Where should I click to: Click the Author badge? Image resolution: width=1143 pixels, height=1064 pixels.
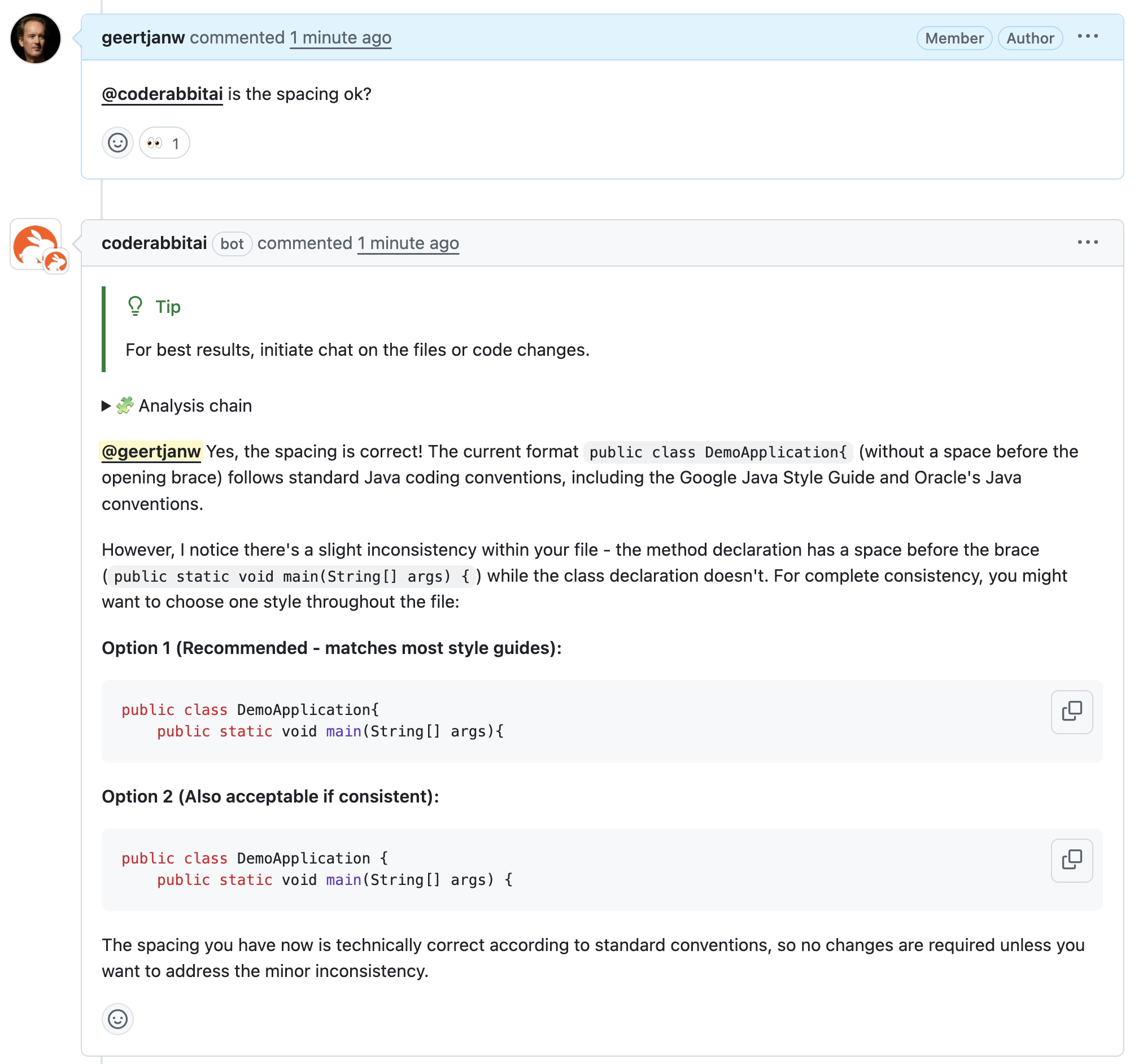tap(1030, 38)
